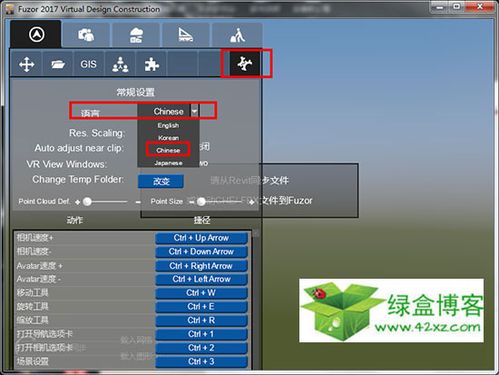Open the construction worker tab
The width and height of the screenshot is (499, 375).
[237, 35]
